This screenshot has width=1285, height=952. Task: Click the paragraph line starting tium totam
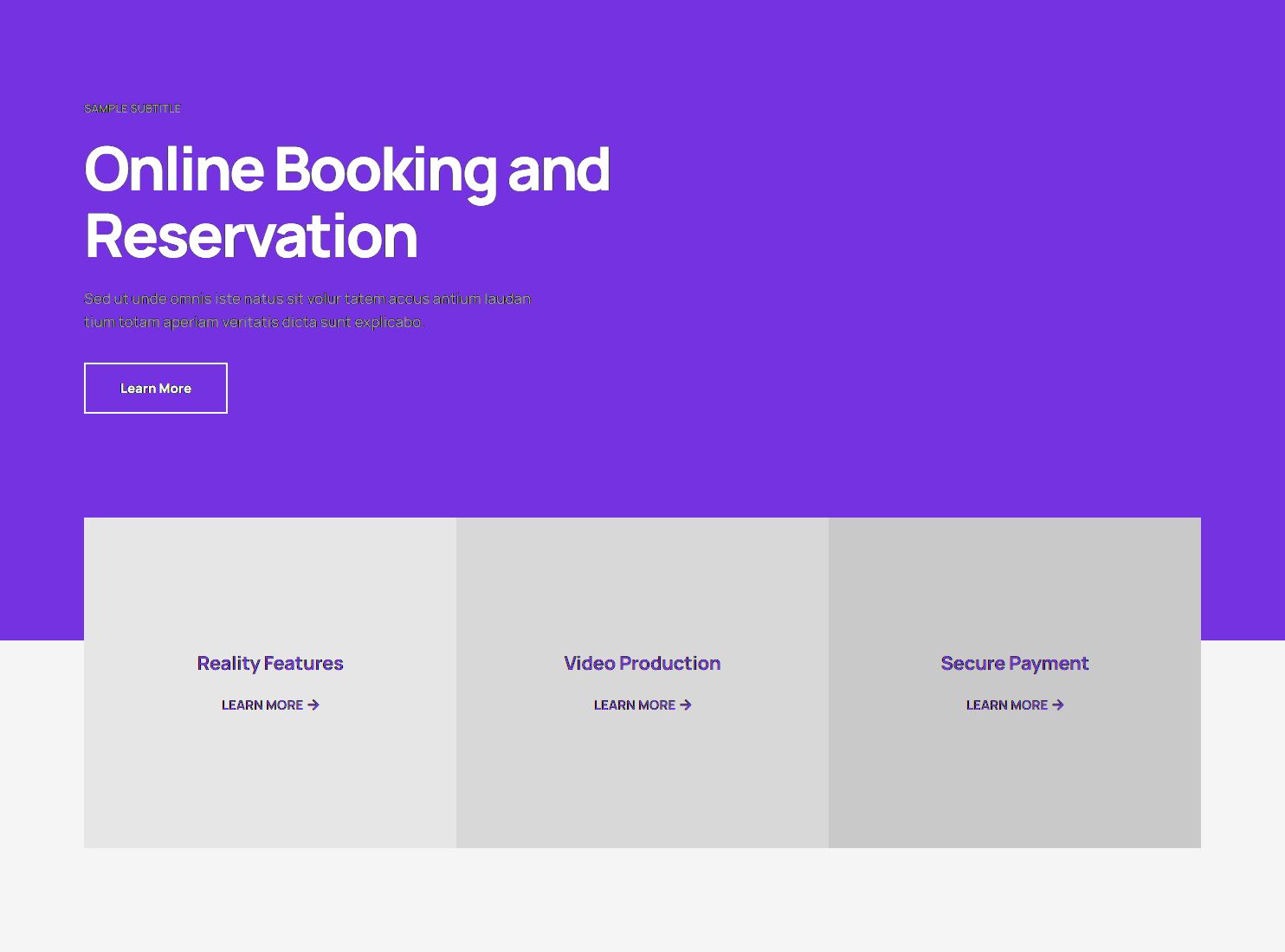coord(254,323)
